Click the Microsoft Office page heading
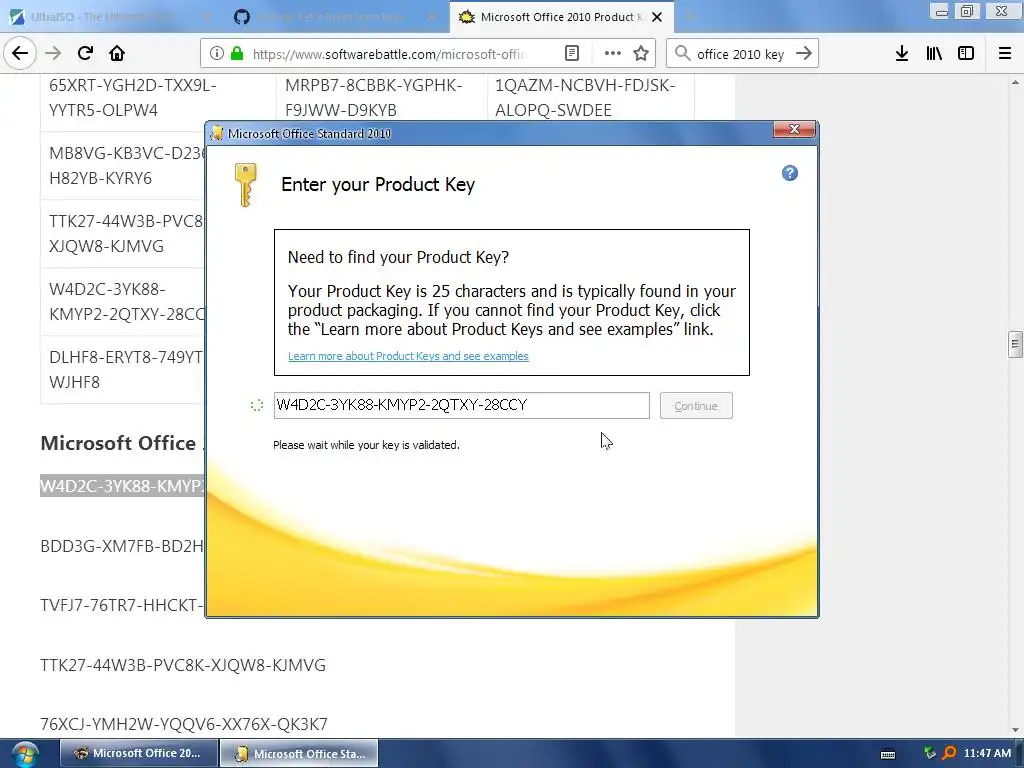 coord(123,443)
